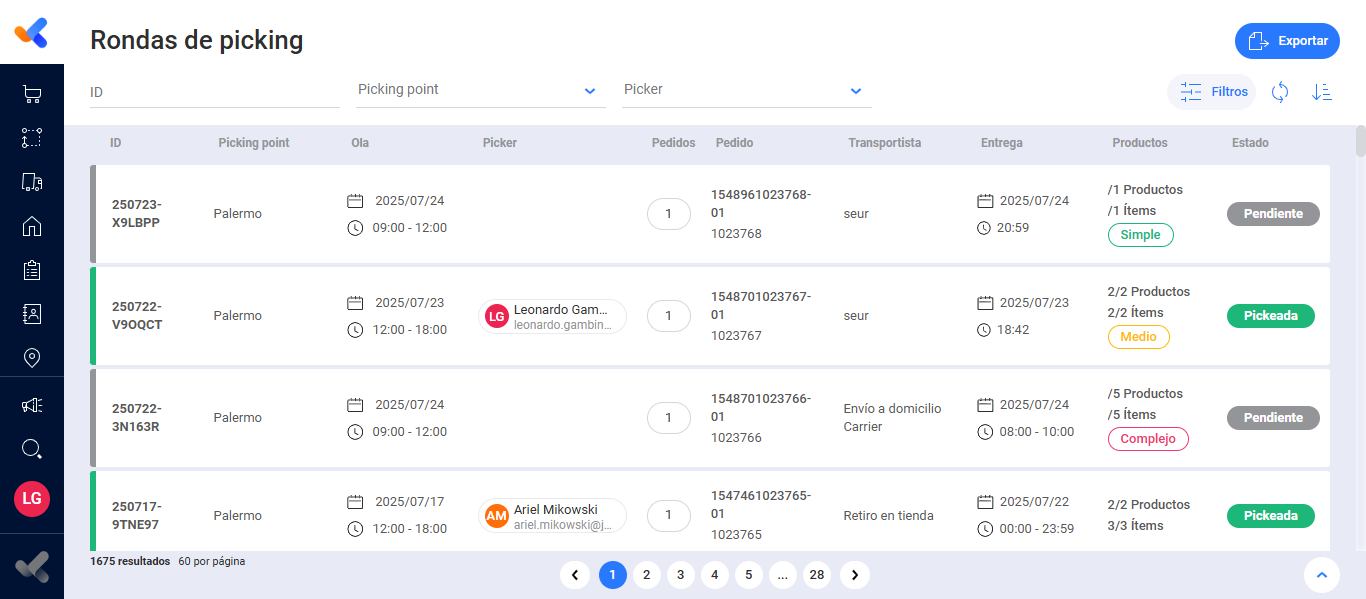Open the Filtros filter panel

[1212, 92]
